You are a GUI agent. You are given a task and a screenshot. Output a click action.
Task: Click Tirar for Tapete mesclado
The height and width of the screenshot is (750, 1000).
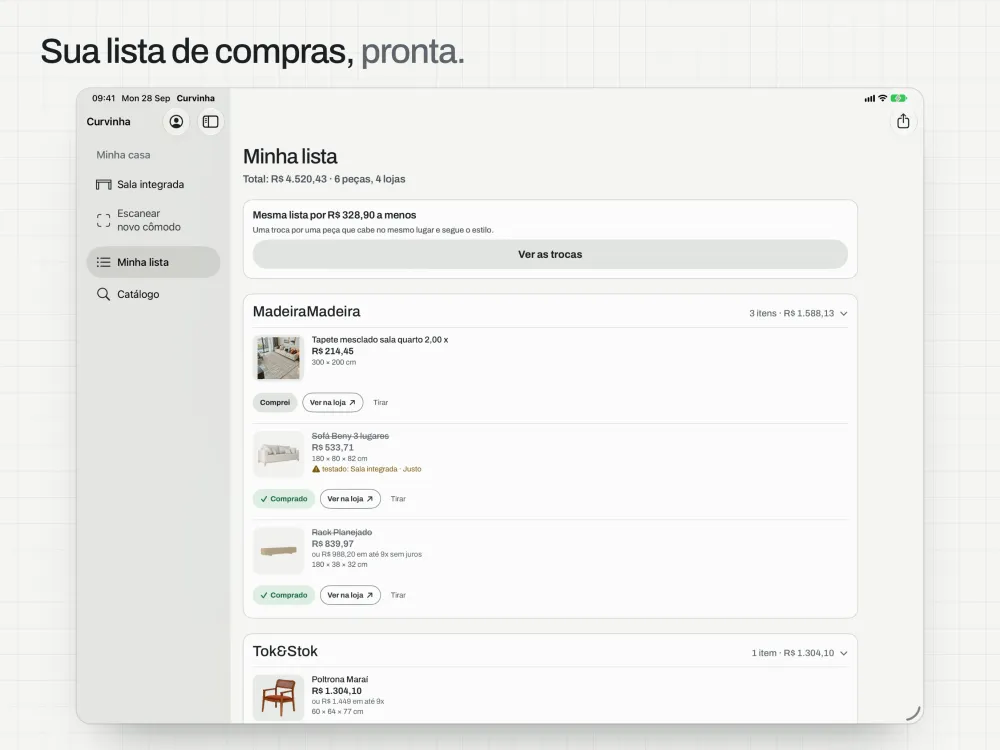pyautogui.click(x=381, y=402)
